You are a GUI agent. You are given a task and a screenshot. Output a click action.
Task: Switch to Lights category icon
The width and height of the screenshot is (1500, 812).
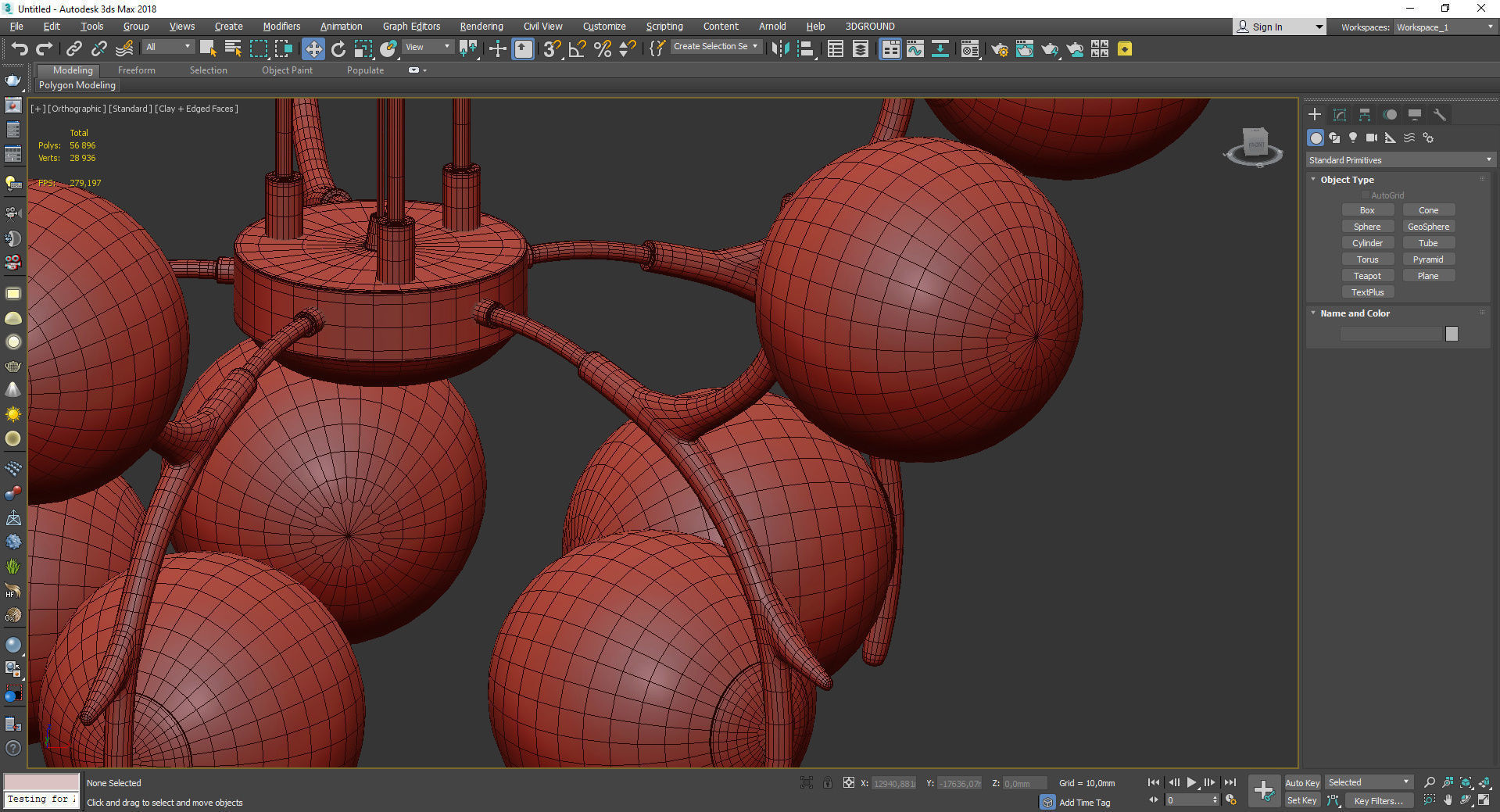[x=1353, y=138]
